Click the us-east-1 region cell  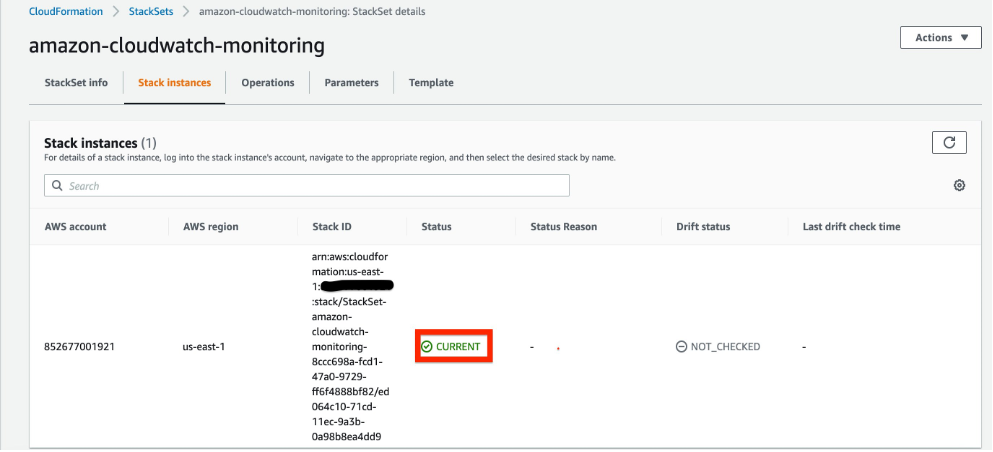tap(204, 347)
